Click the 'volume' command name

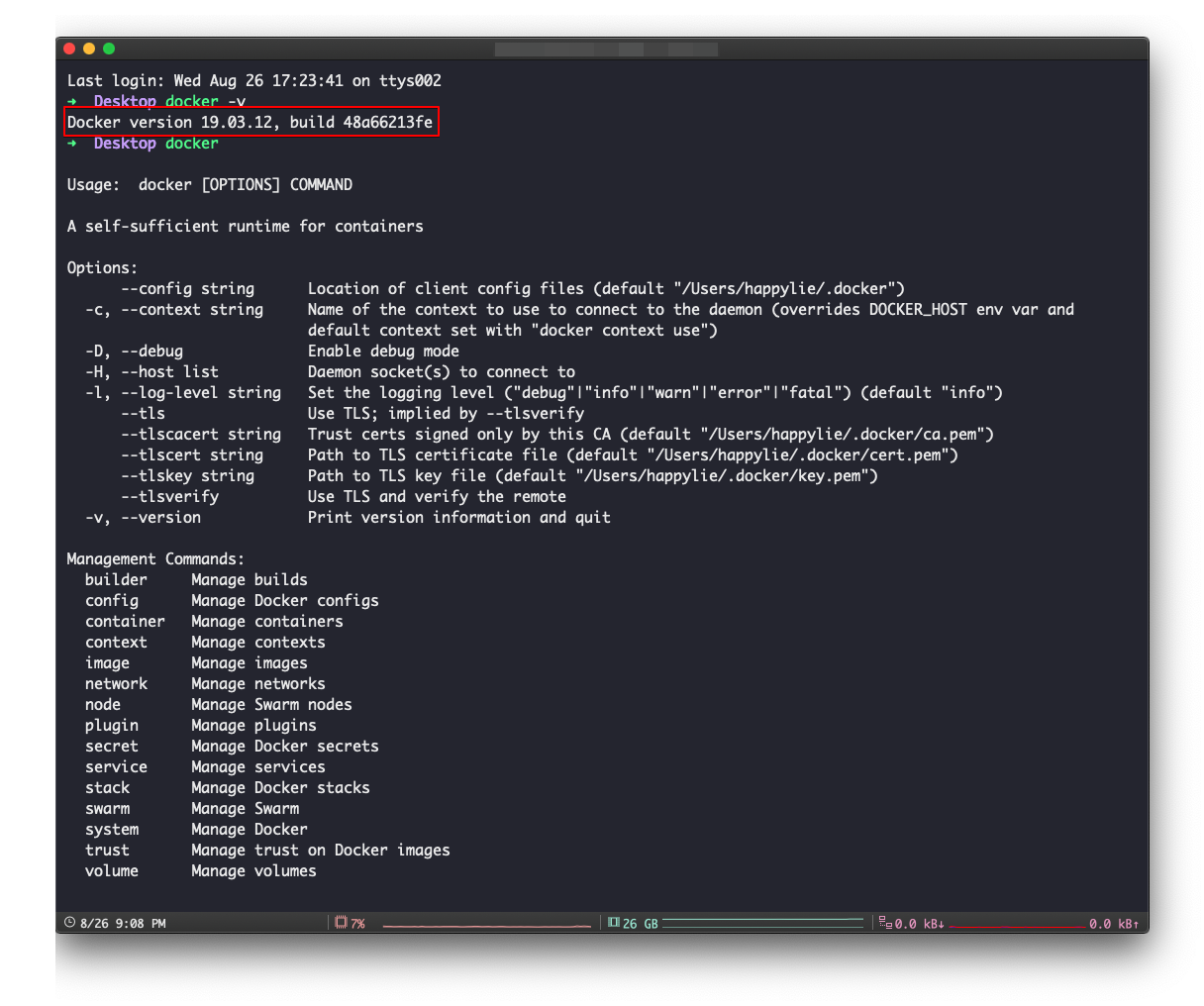tap(112, 871)
